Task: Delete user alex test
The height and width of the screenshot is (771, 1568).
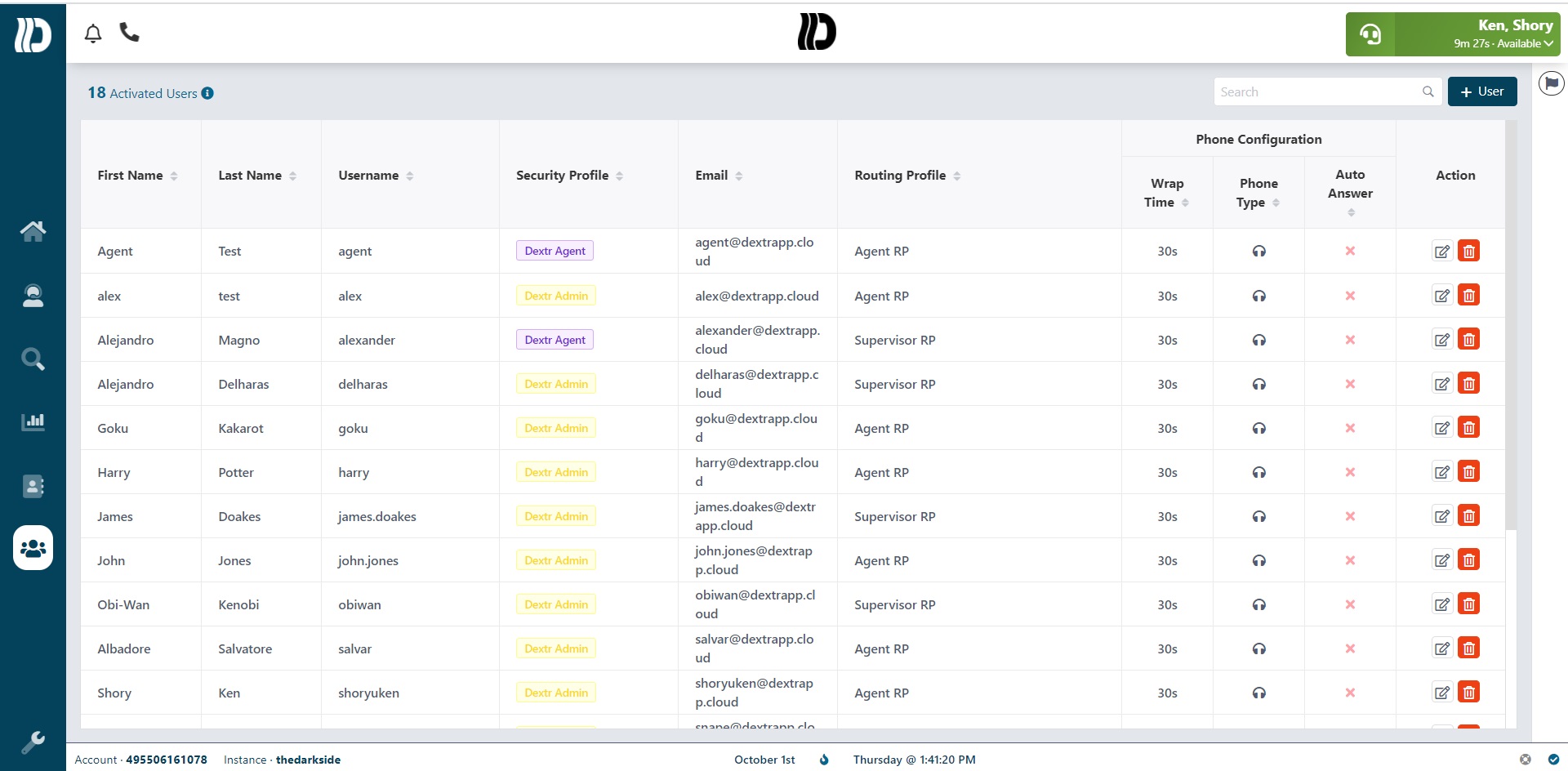Action: 1468,295
